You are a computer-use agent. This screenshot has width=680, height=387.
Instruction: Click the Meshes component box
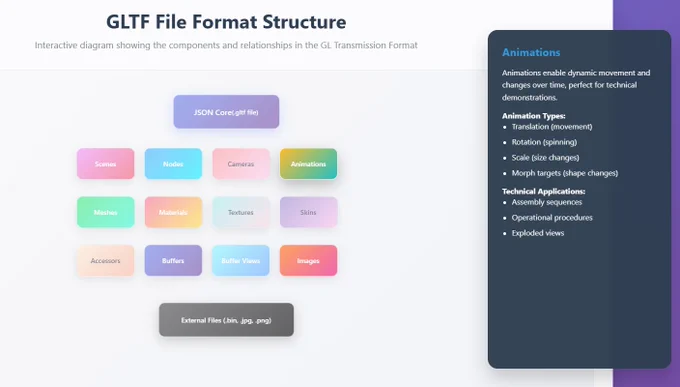point(105,212)
